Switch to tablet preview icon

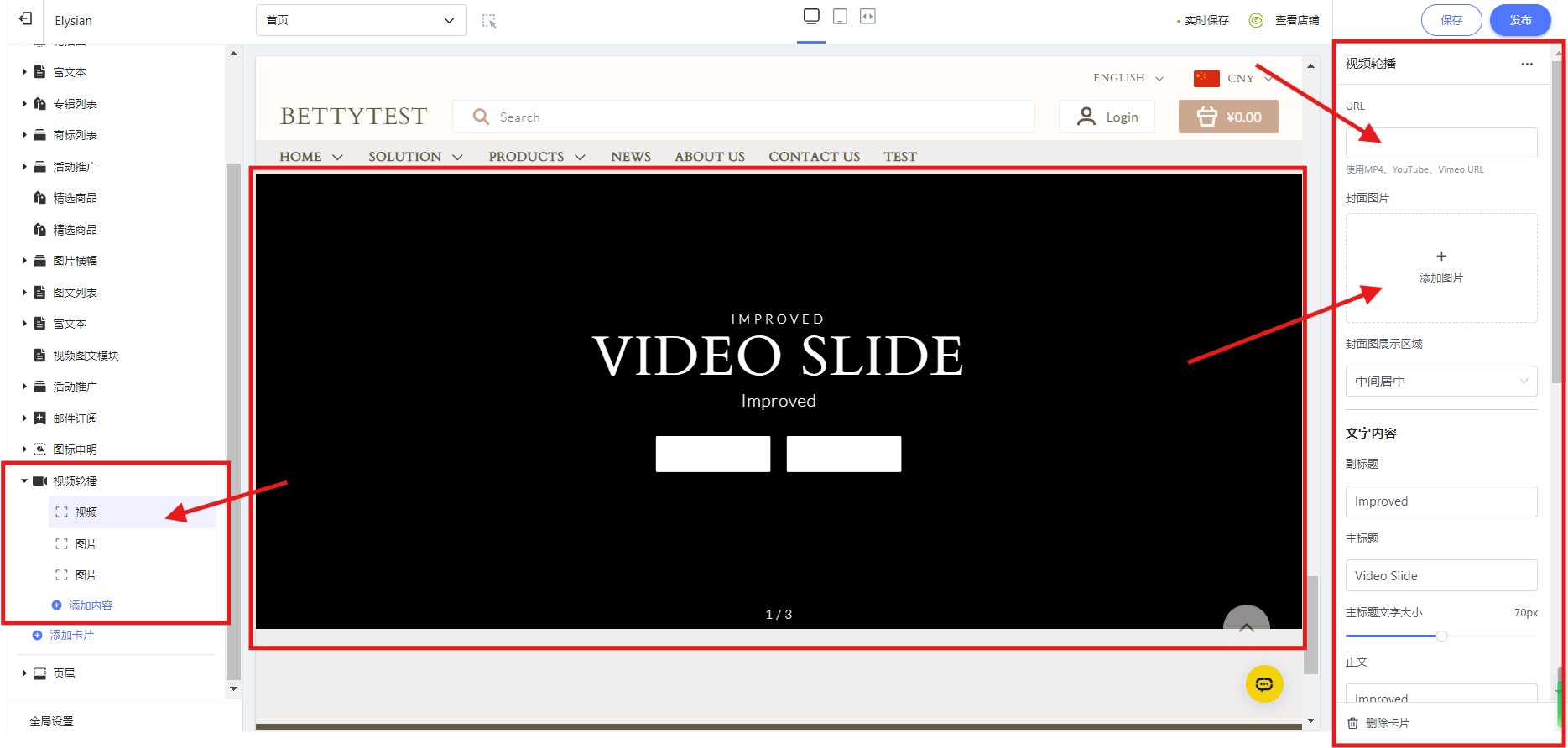tap(840, 17)
